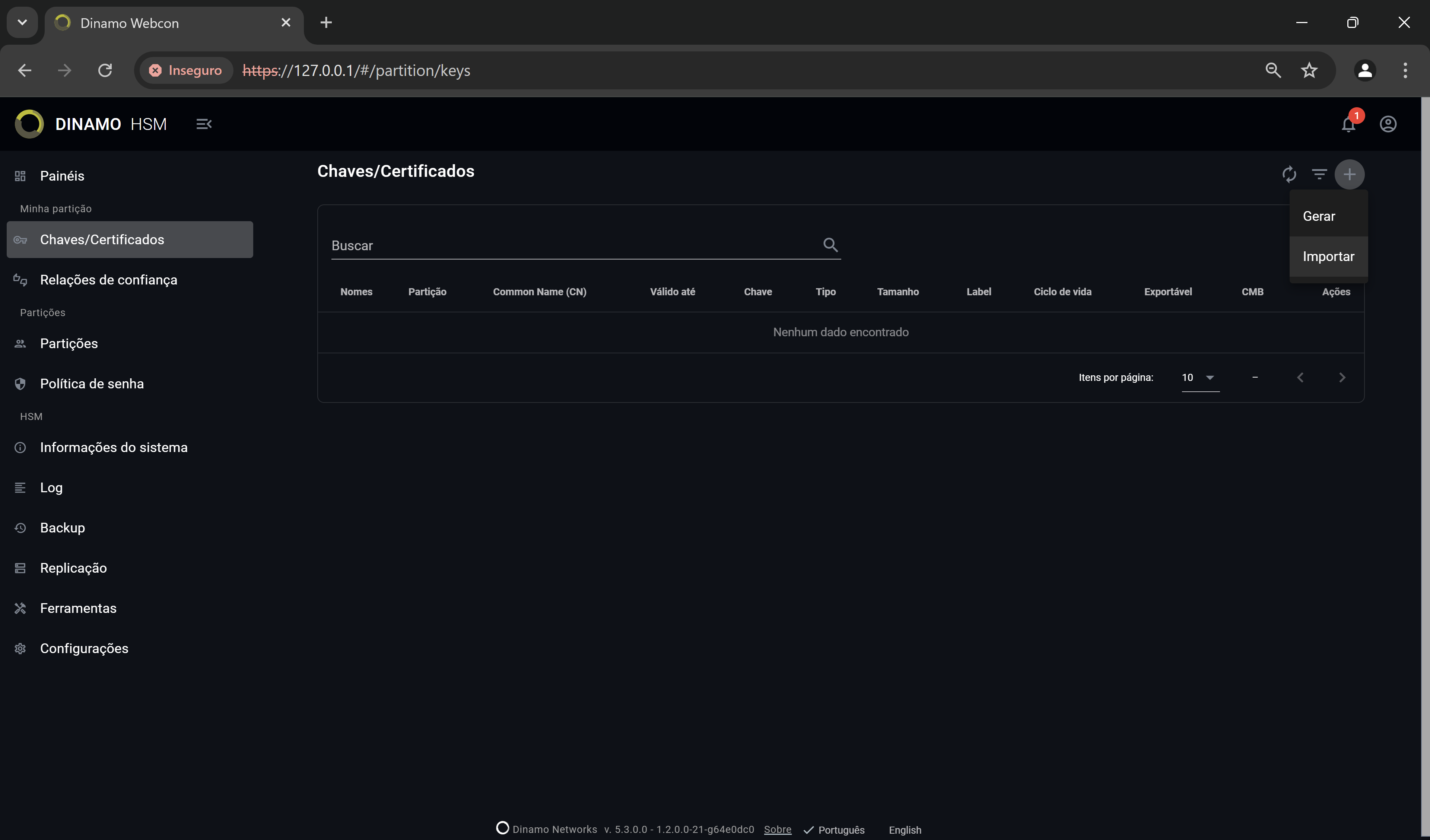Image resolution: width=1430 pixels, height=840 pixels.
Task: Go to next page of the table
Action: [1342, 378]
